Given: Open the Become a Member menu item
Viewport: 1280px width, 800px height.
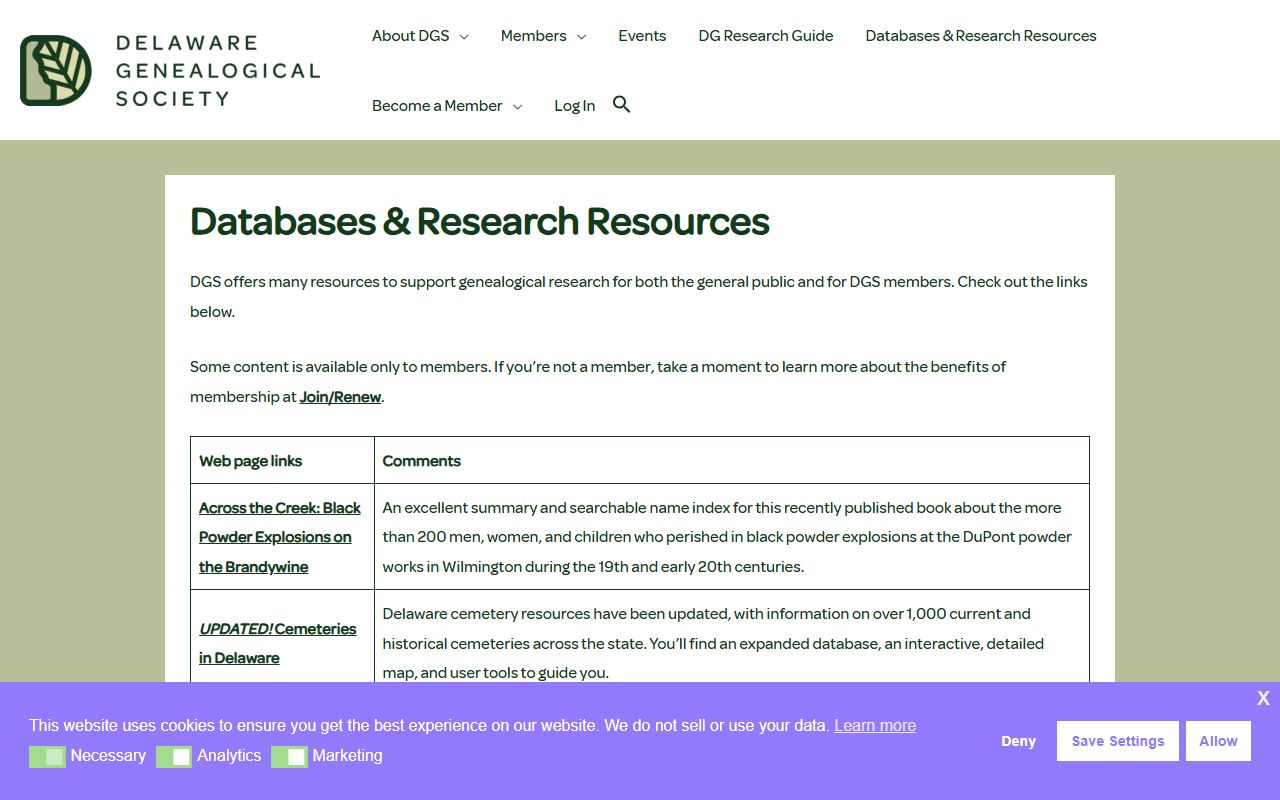Looking at the screenshot, I should (437, 106).
